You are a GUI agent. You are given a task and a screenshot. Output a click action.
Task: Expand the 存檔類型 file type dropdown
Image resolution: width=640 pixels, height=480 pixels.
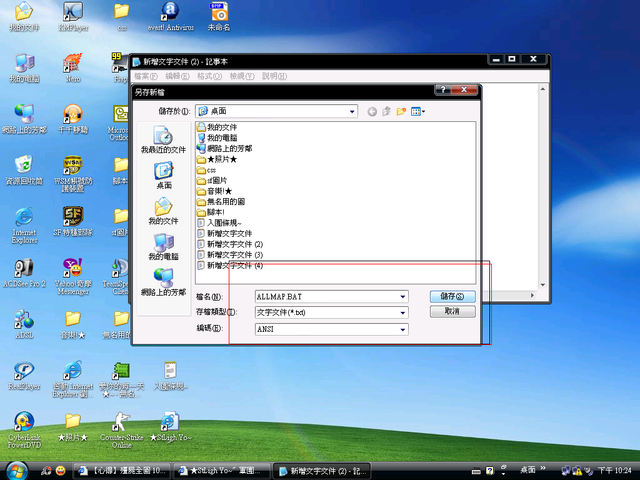[402, 313]
